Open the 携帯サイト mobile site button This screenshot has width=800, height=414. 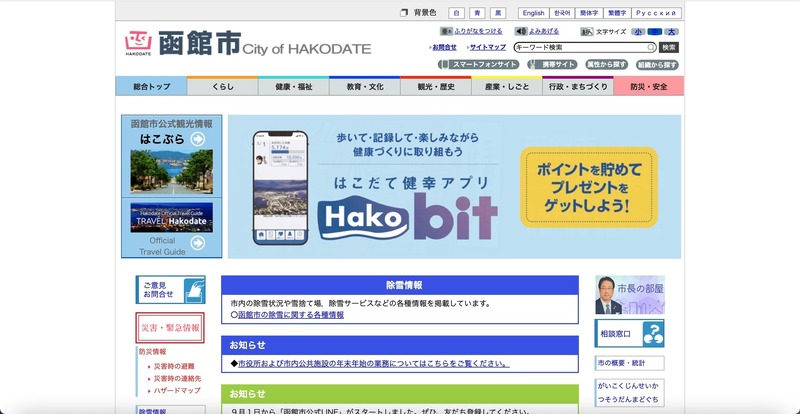tap(553, 64)
